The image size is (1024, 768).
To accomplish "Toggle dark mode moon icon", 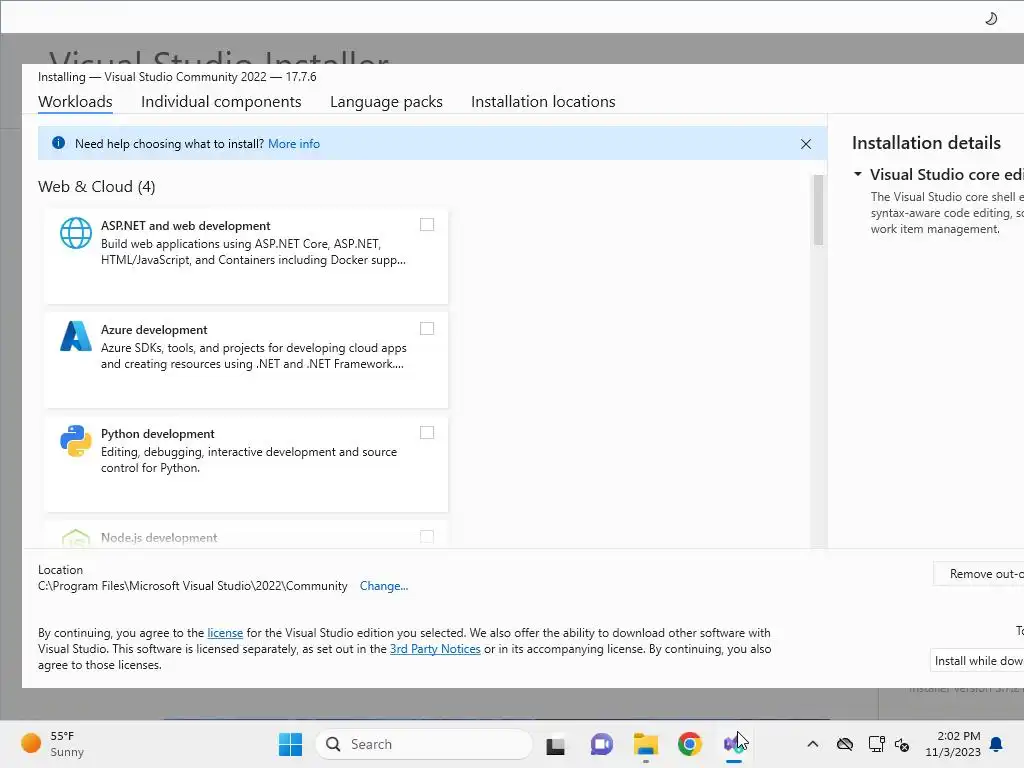I will (x=991, y=18).
